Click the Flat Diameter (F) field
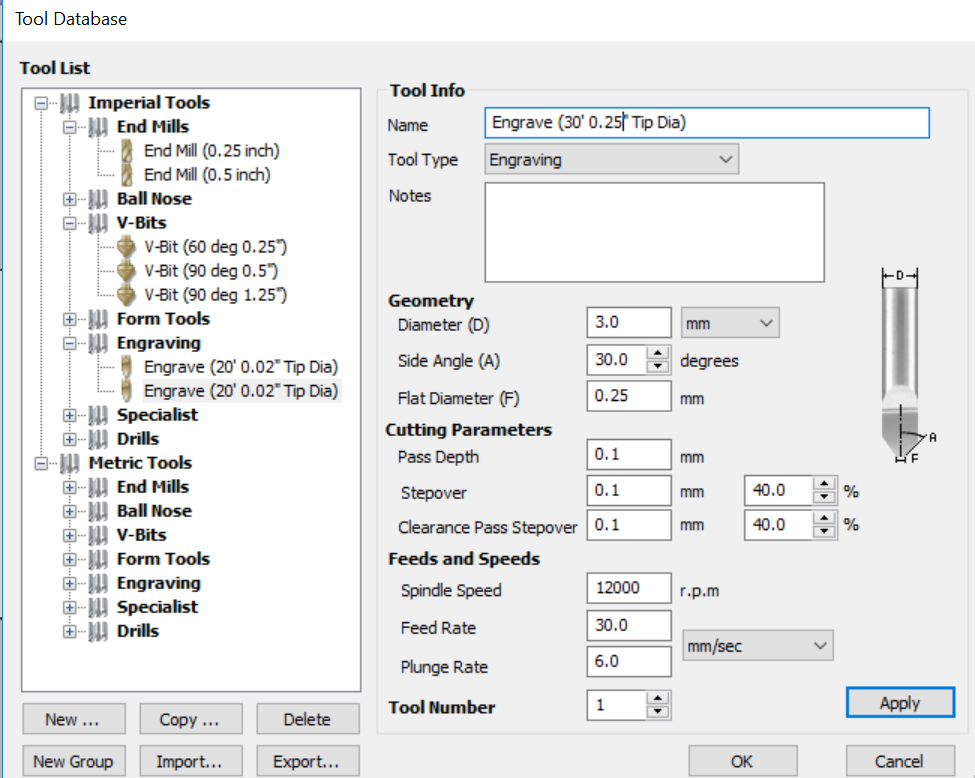Viewport: 975px width, 778px height. click(x=629, y=396)
